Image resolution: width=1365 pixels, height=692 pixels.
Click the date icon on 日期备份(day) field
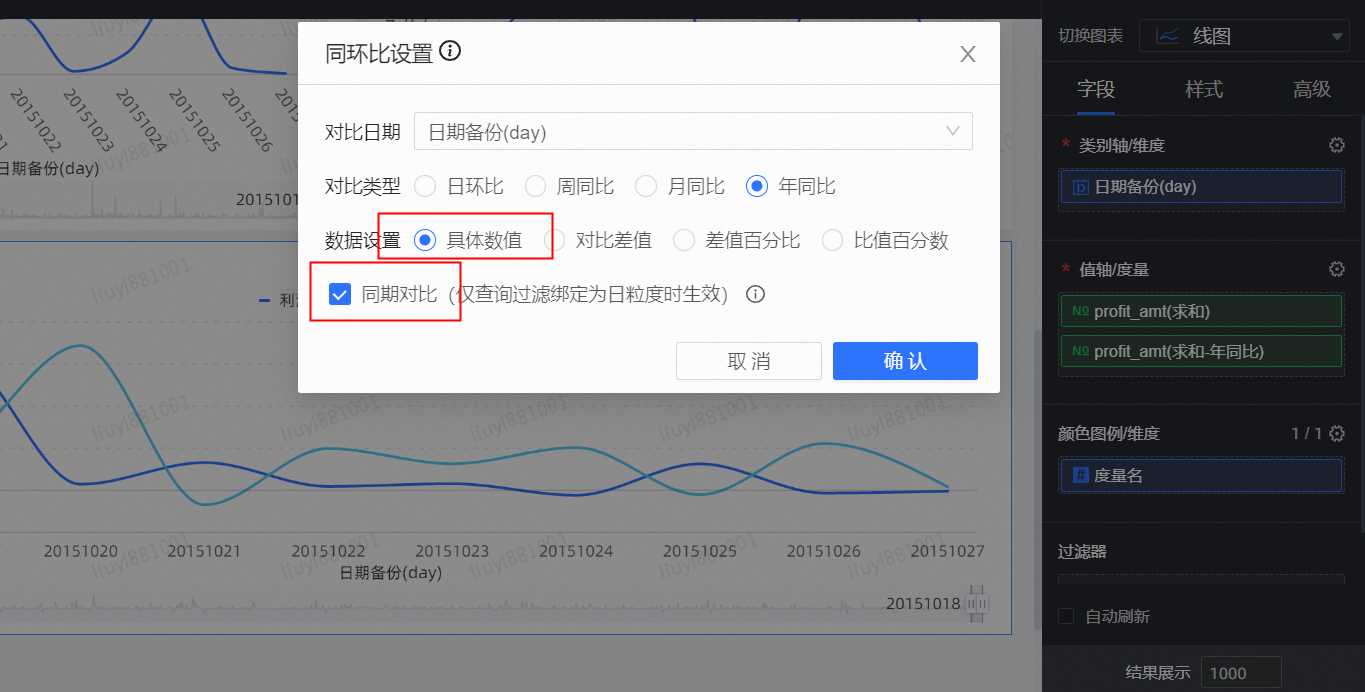point(1080,187)
